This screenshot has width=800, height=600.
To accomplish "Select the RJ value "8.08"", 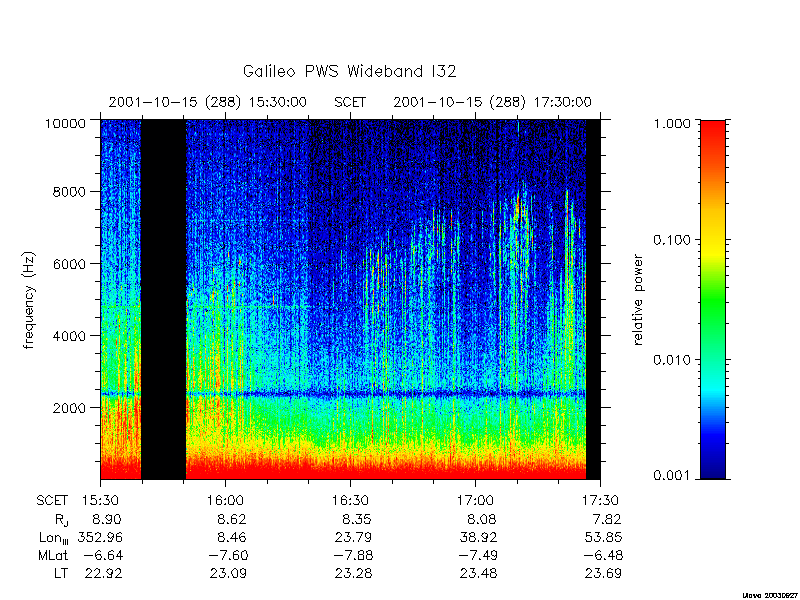I will (x=481, y=519).
